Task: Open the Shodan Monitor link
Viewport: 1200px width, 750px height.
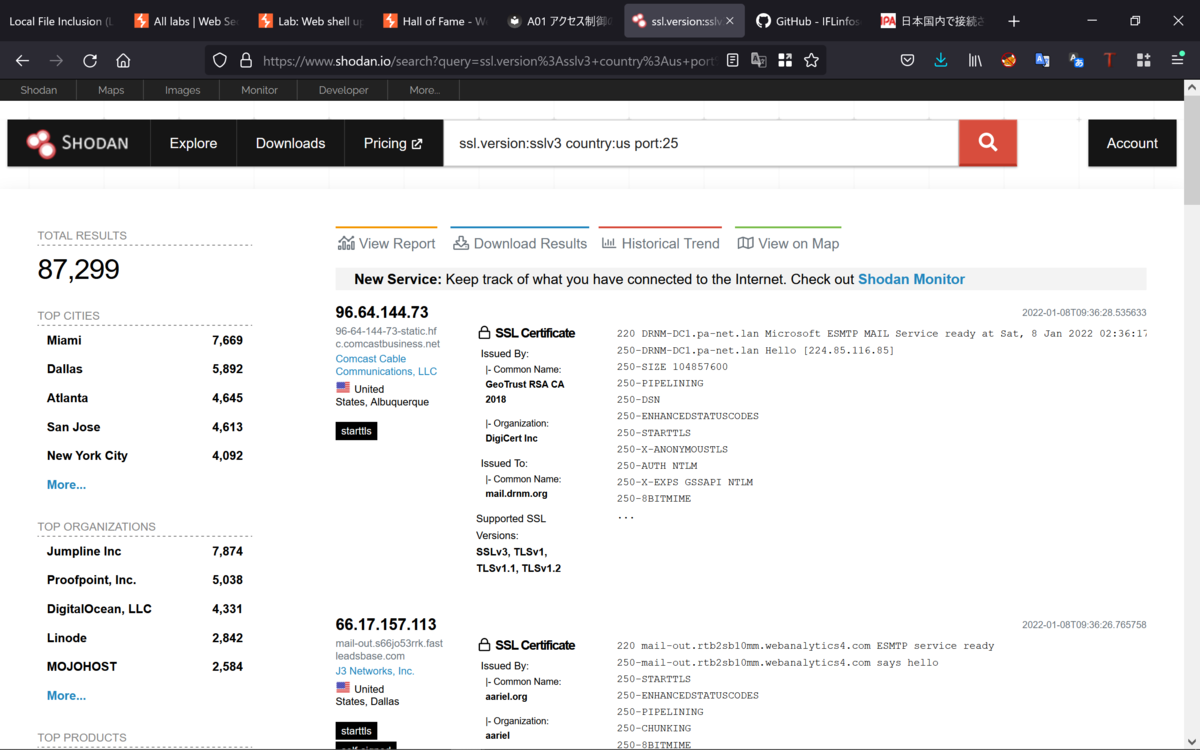Action: pos(911,280)
